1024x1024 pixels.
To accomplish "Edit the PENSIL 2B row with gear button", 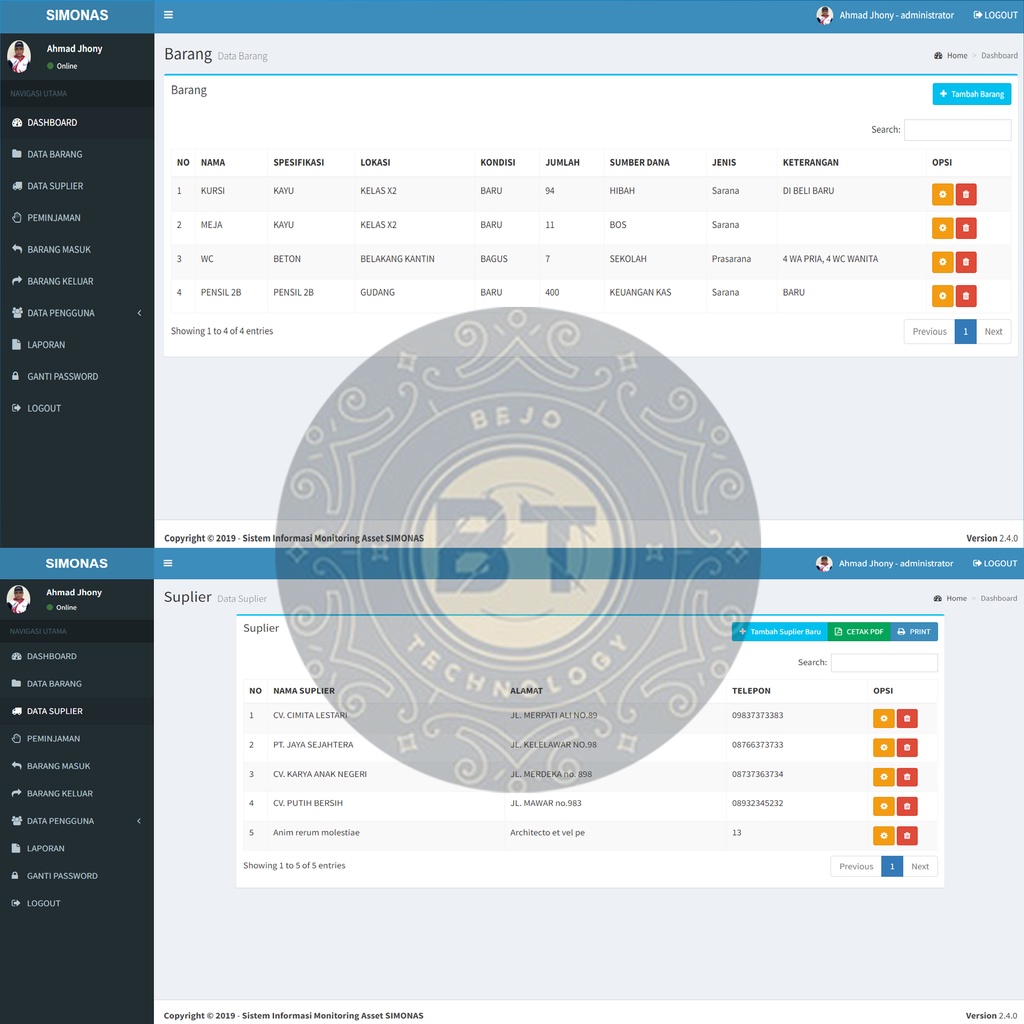I will point(942,296).
